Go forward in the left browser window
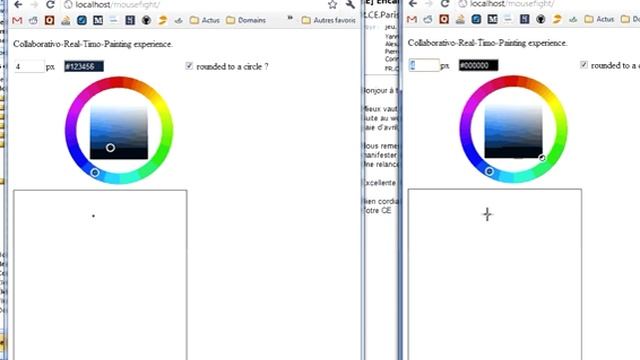Screen dimensions: 640x360 click(34, 5)
